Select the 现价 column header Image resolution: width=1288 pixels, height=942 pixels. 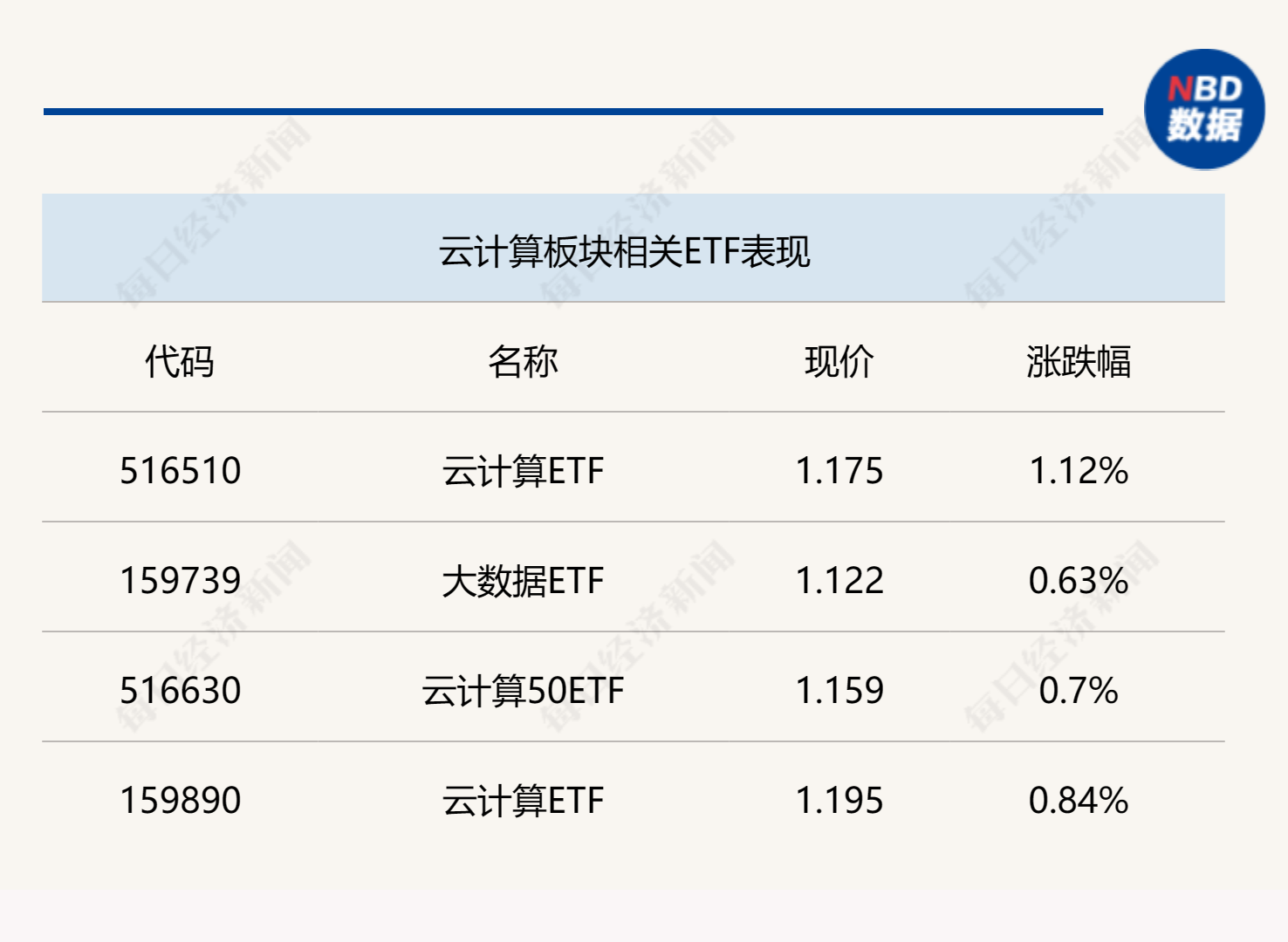pos(839,361)
